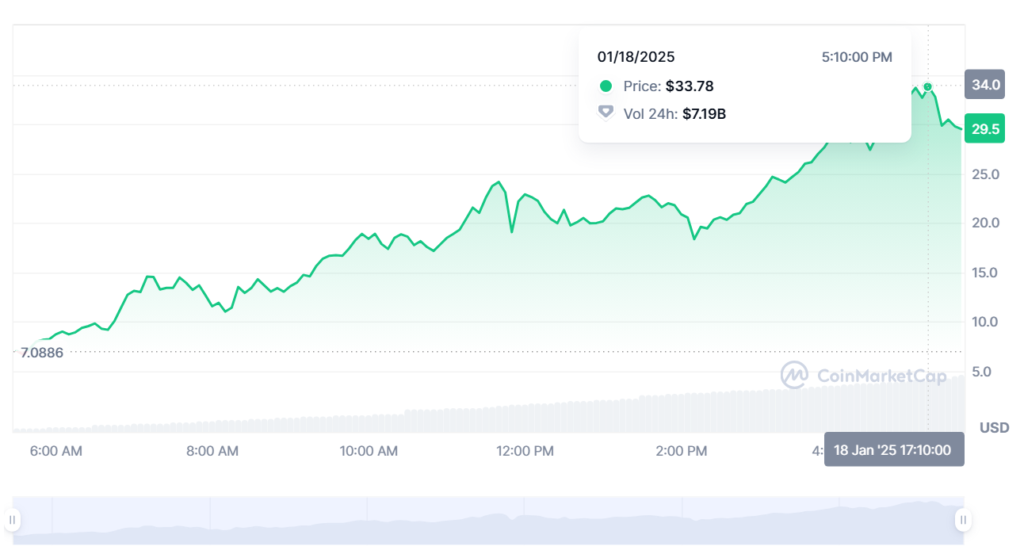The height and width of the screenshot is (550, 1024).
Task: Click the volume shield icon in tooltip
Action: pos(606,112)
